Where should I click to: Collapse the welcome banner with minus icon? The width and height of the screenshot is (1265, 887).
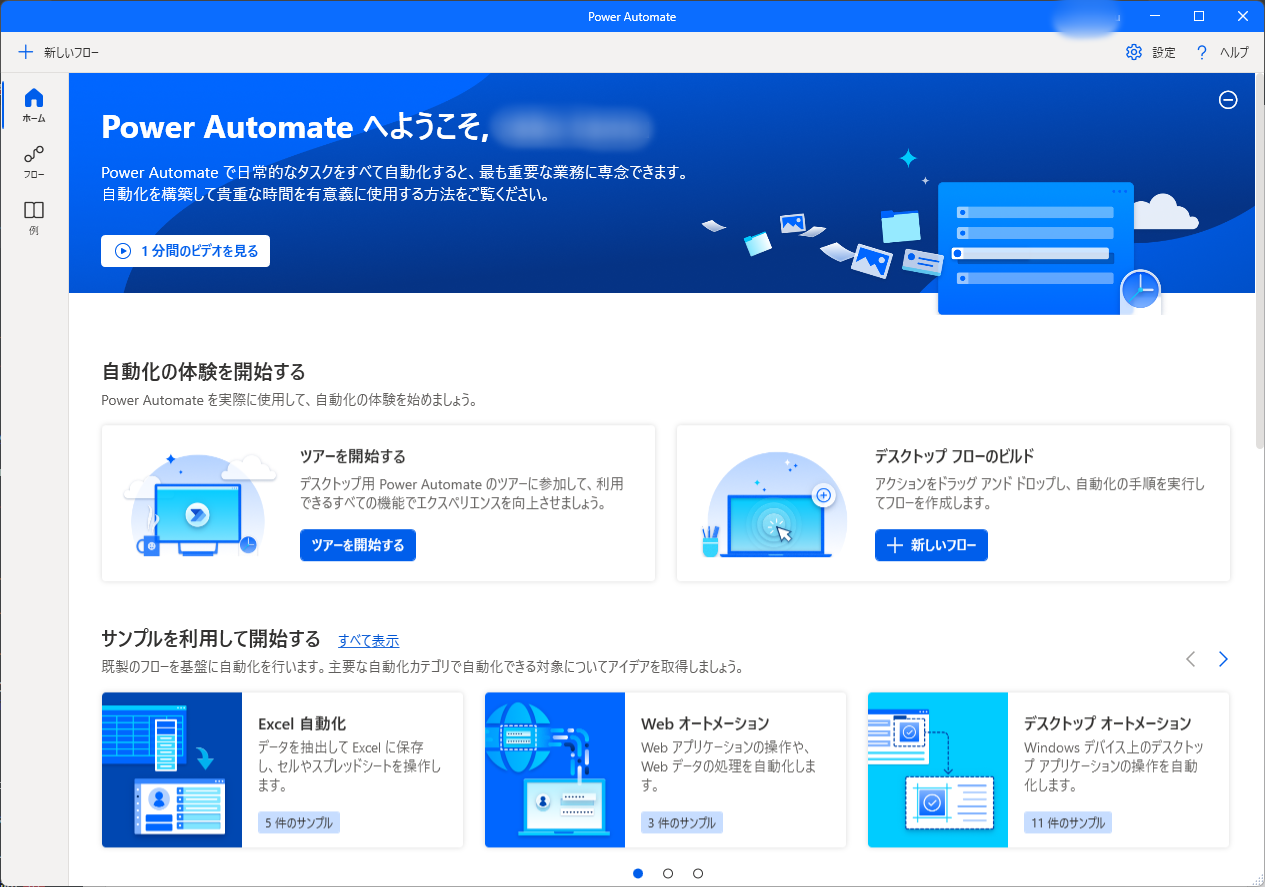(x=1228, y=99)
